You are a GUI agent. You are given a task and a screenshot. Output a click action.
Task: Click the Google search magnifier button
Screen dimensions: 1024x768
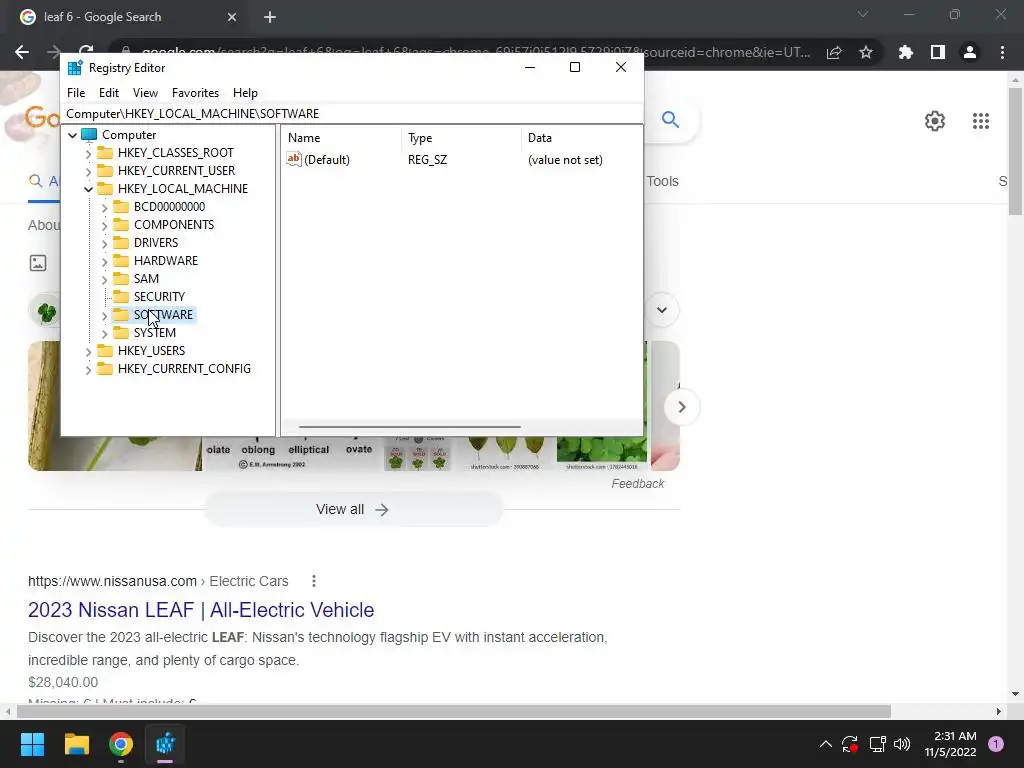click(670, 120)
